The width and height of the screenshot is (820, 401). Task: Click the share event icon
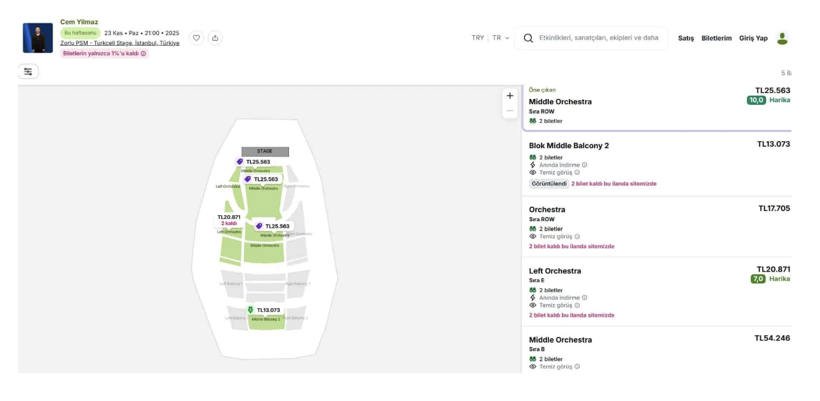pos(215,38)
